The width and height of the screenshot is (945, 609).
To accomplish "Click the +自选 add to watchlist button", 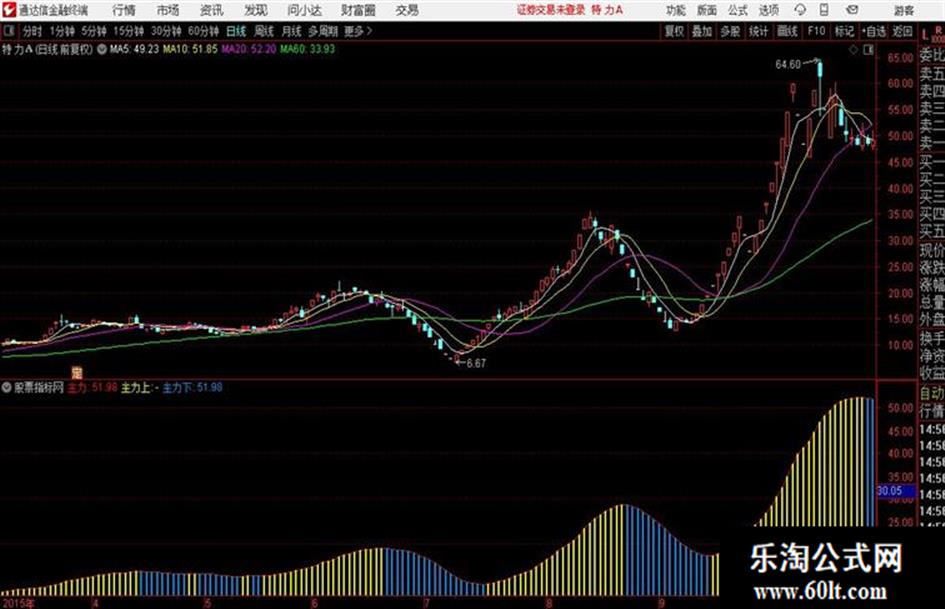I will 874,31.
